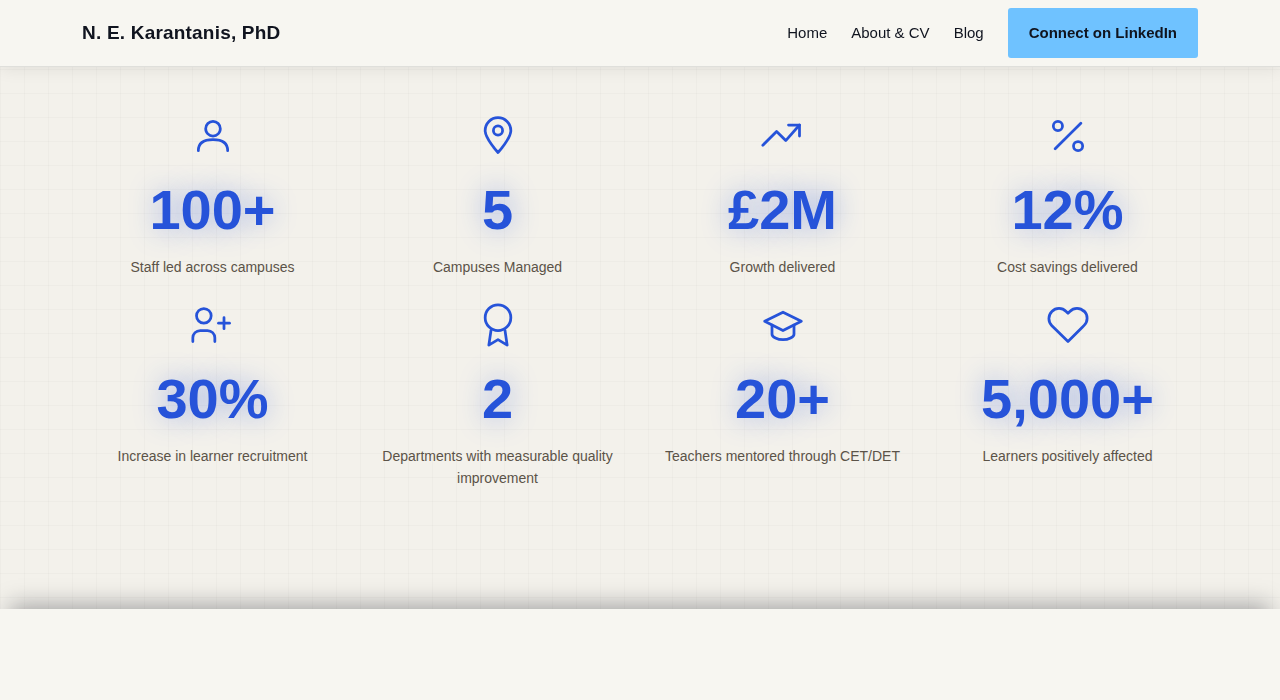The height and width of the screenshot is (700, 1280).
Task: Click the map pin icon above Campuses Managed
Action: click(x=498, y=136)
